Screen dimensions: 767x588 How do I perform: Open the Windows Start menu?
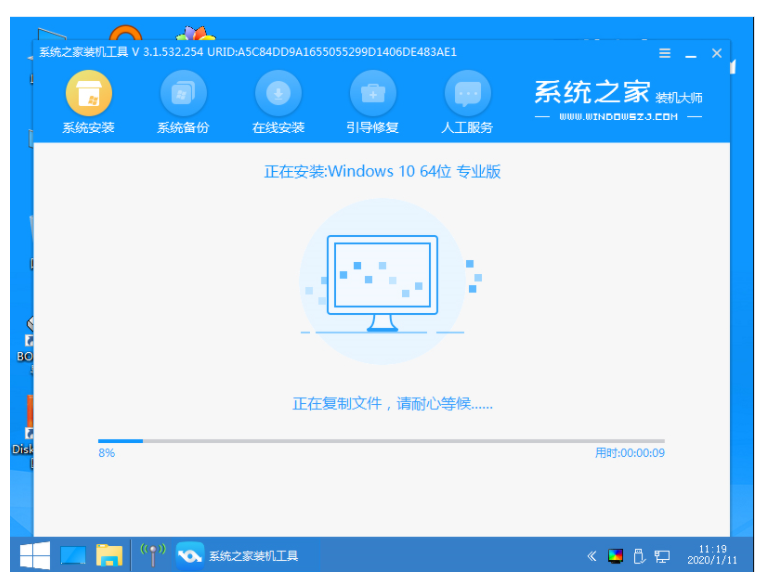[x=36, y=555]
